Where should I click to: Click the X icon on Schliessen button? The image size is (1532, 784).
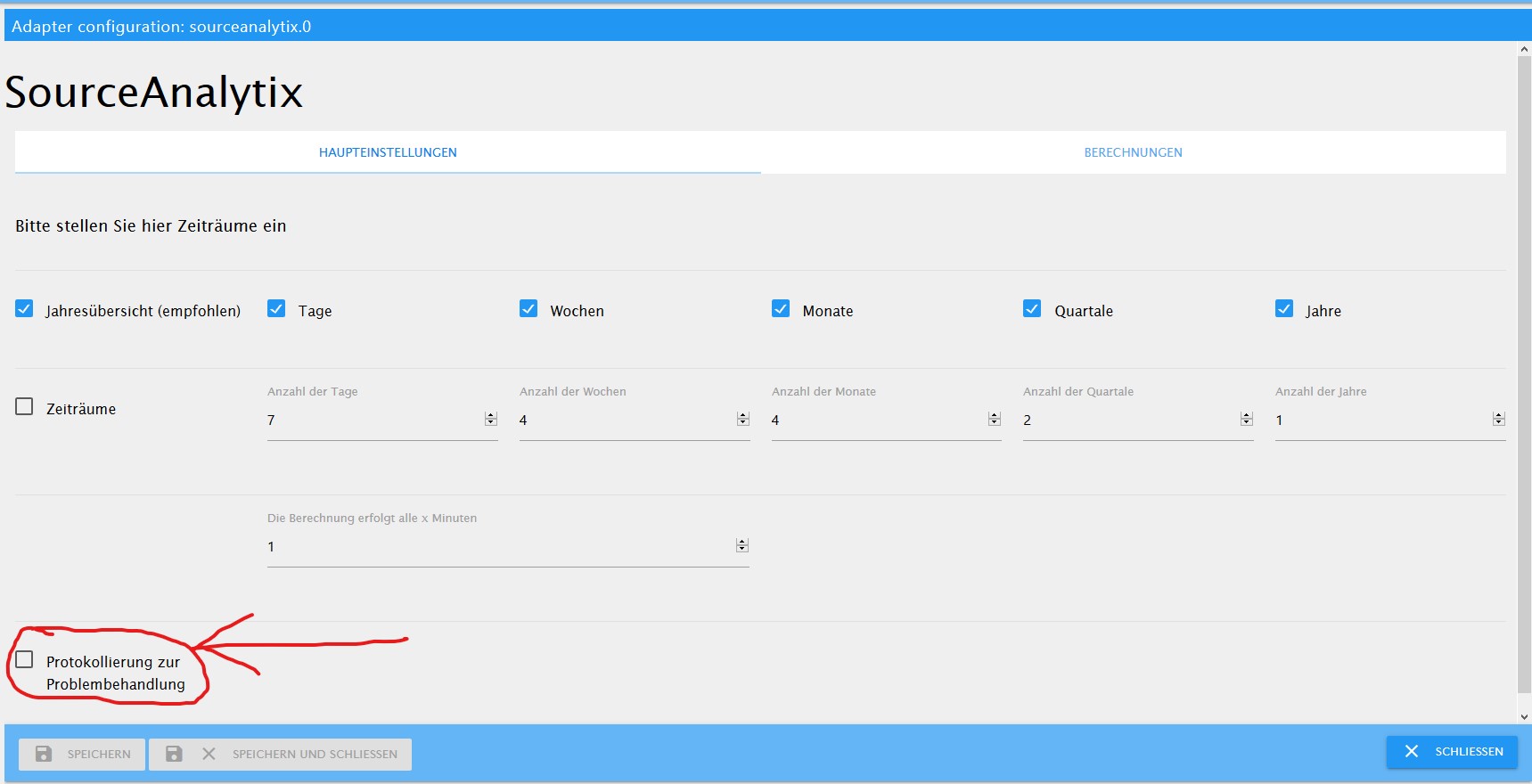(x=1412, y=751)
